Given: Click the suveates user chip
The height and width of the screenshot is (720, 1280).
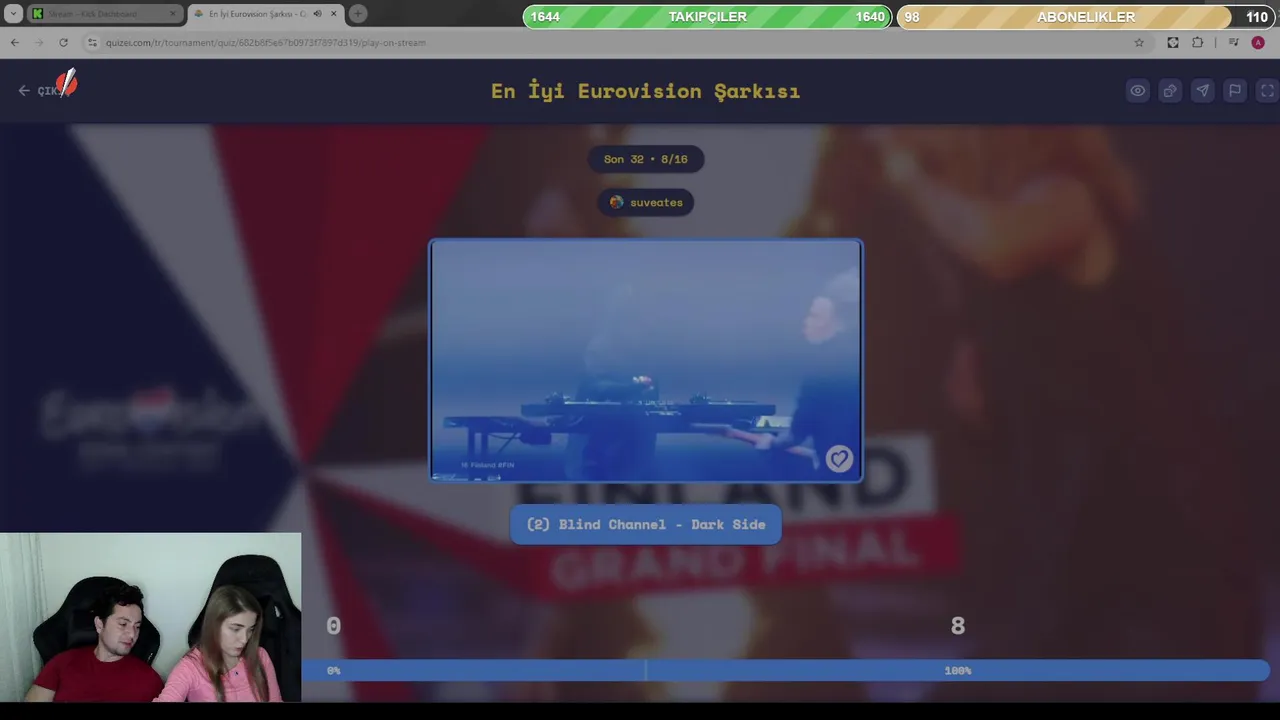Looking at the screenshot, I should [646, 203].
